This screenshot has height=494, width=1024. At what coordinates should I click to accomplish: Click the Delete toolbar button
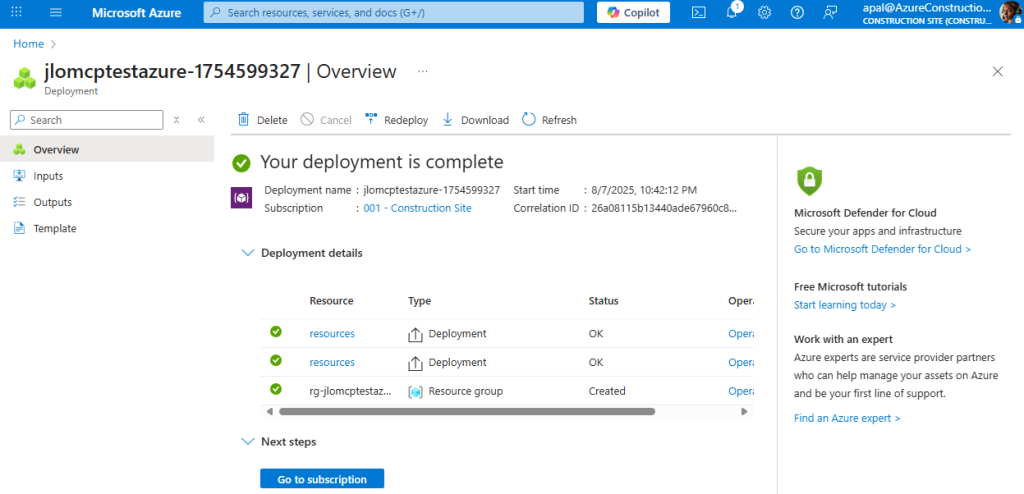click(263, 120)
